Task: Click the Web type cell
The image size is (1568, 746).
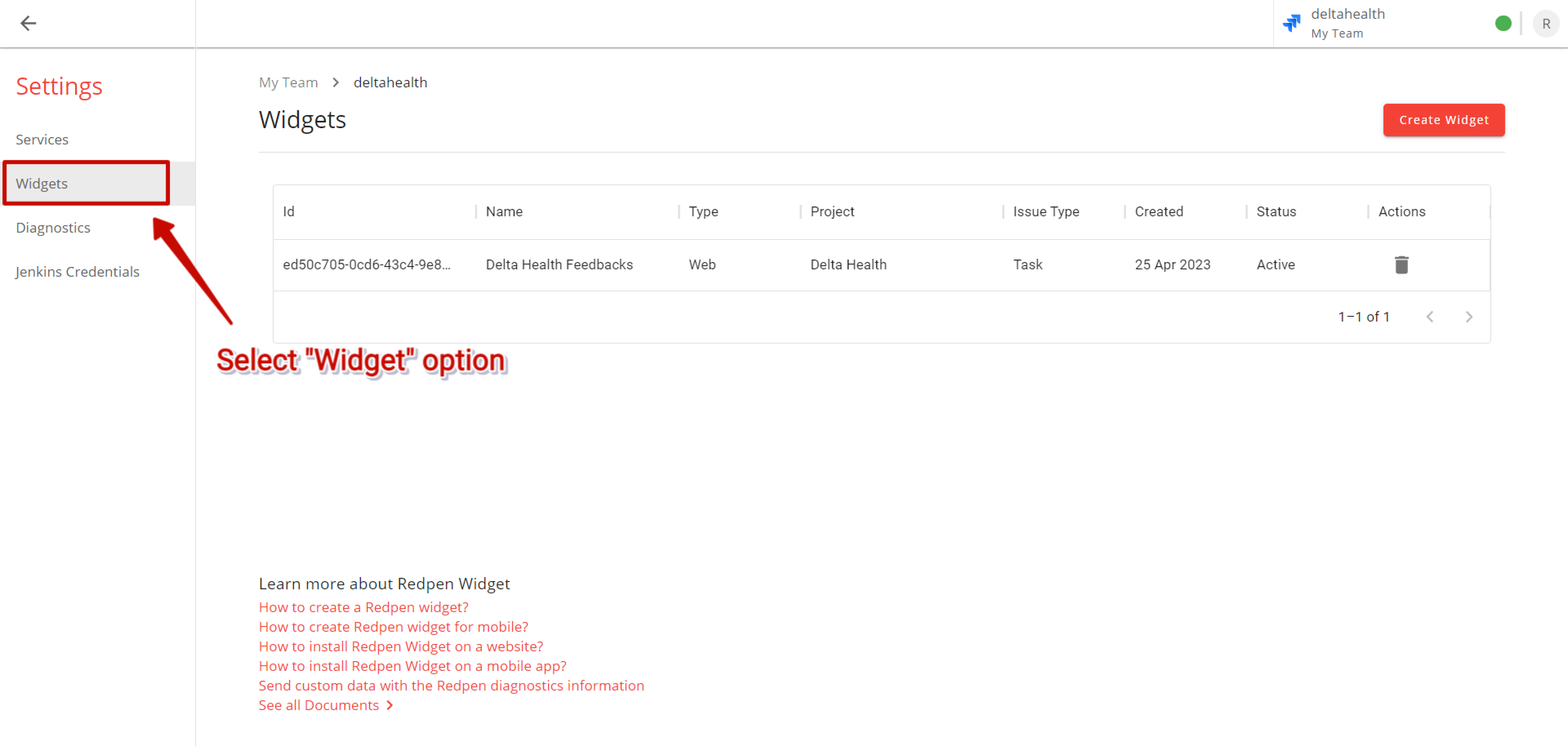Action: tap(702, 265)
